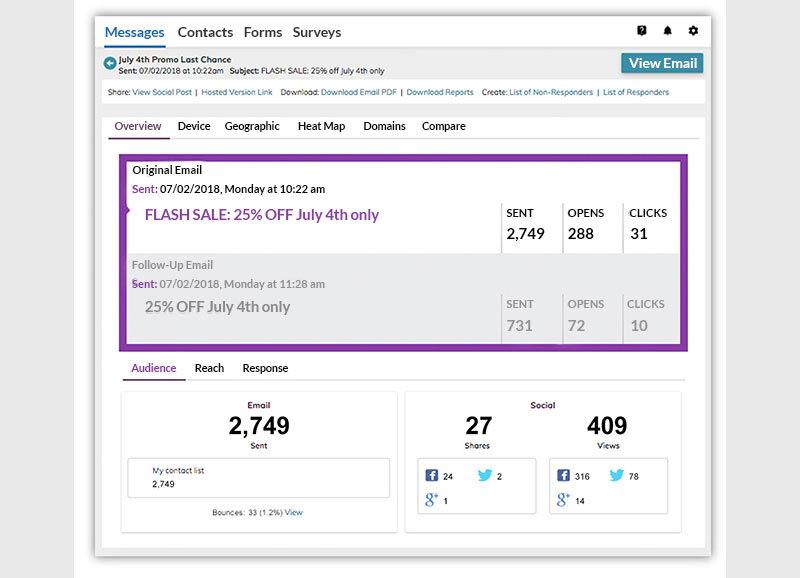Switch to the Heat Map tab

(x=321, y=126)
